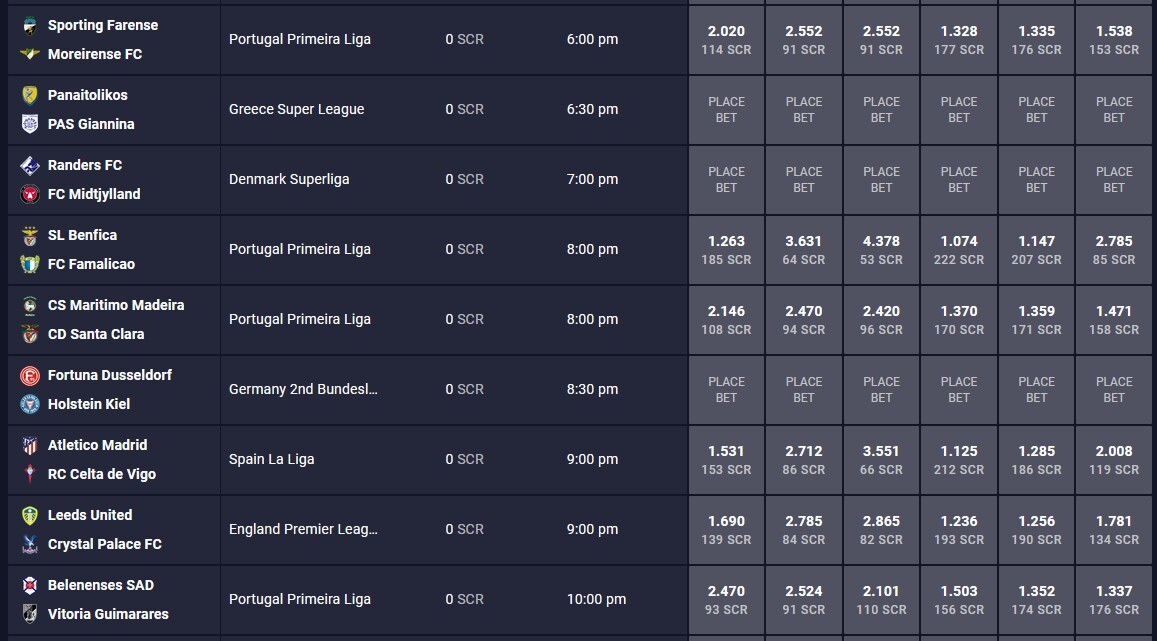The image size is (1157, 641).
Task: Click the Randers FC logo icon
Action: 30,165
